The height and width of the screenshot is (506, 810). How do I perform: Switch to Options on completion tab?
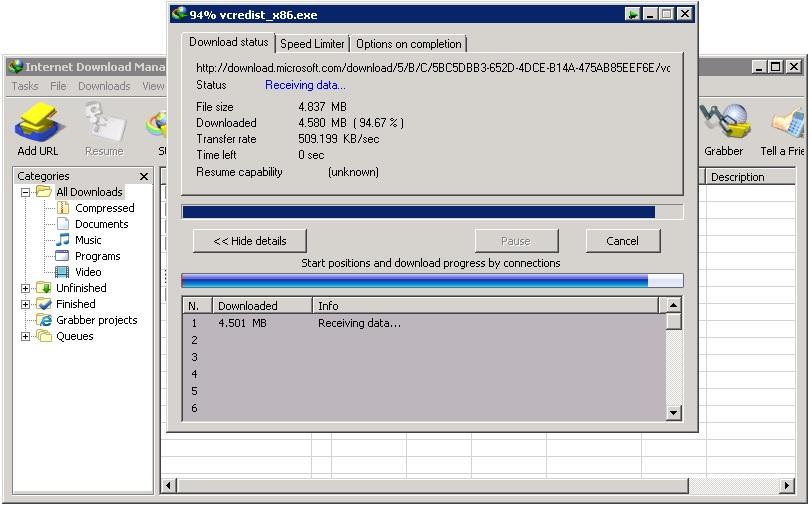(409, 44)
